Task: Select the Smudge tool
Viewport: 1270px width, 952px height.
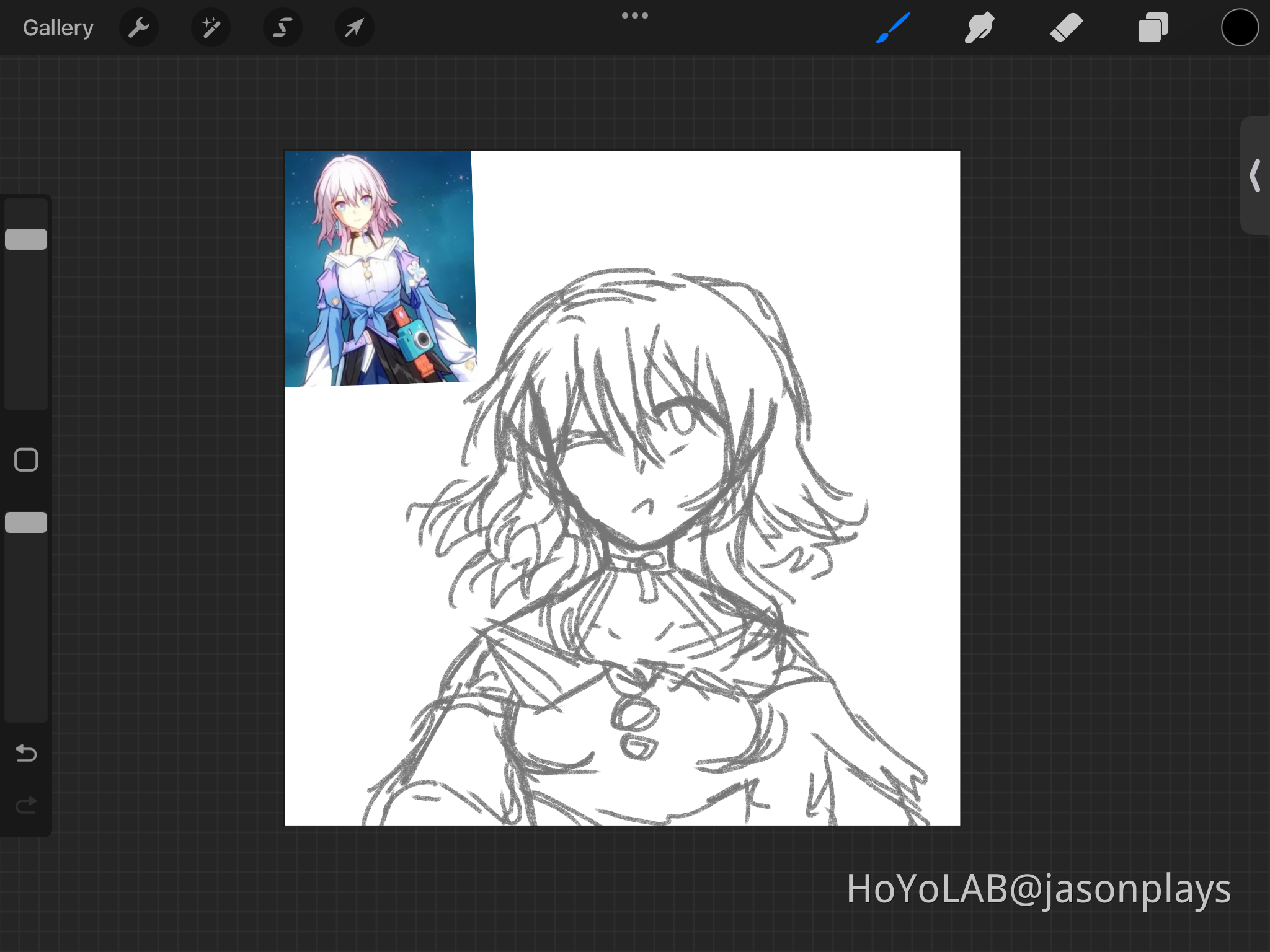Action: [979, 27]
